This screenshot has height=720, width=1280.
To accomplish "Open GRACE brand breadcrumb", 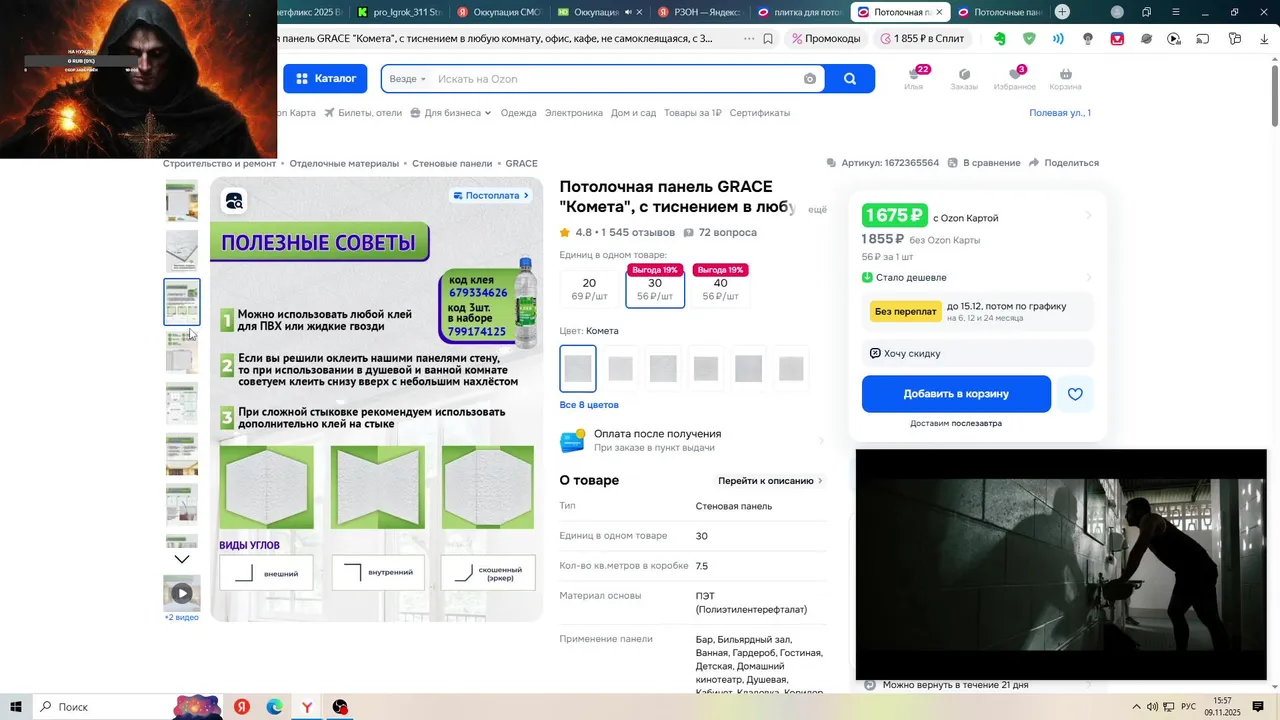I will click(522, 163).
